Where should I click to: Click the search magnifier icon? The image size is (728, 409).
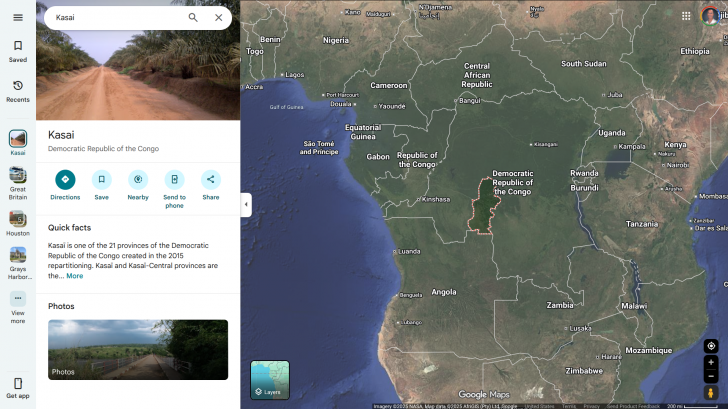193,17
